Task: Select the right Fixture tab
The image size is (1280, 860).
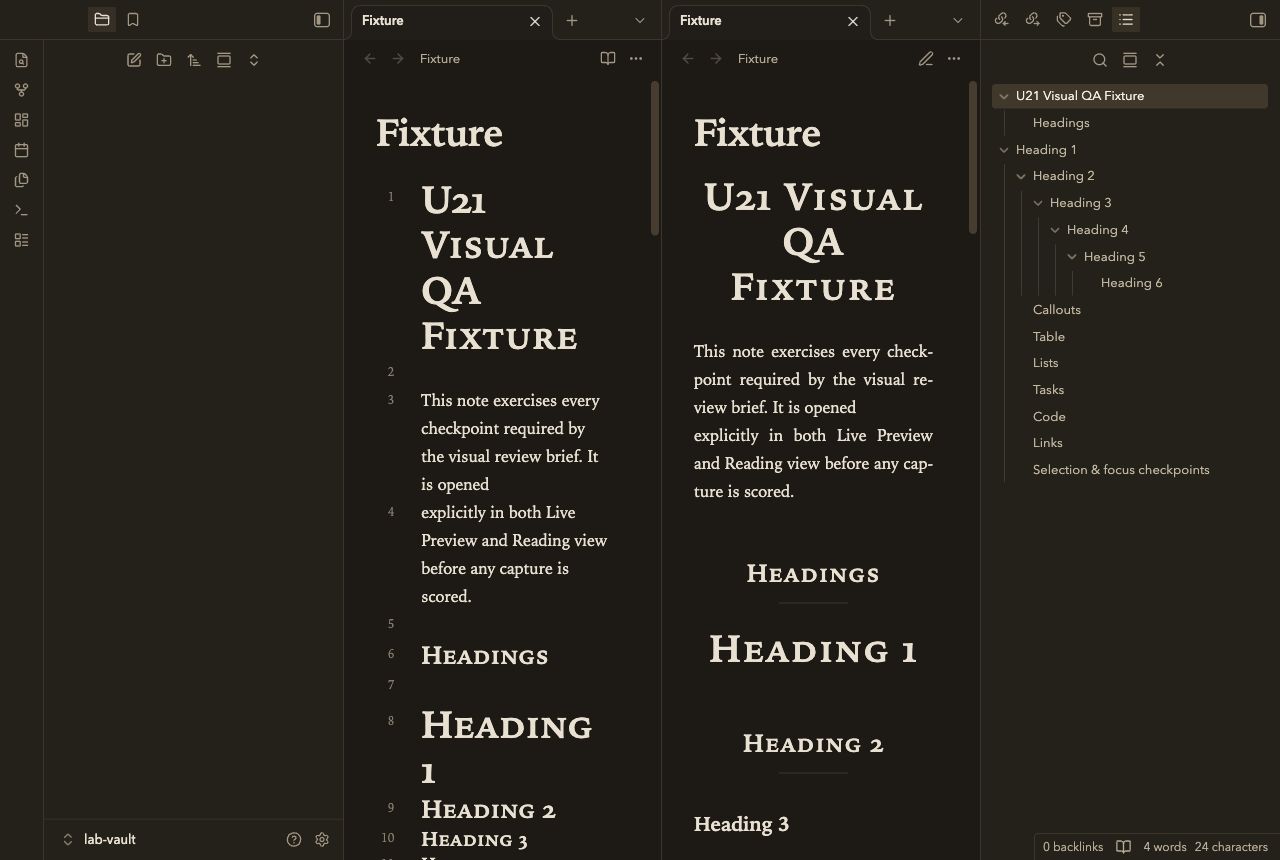Action: pyautogui.click(x=768, y=20)
